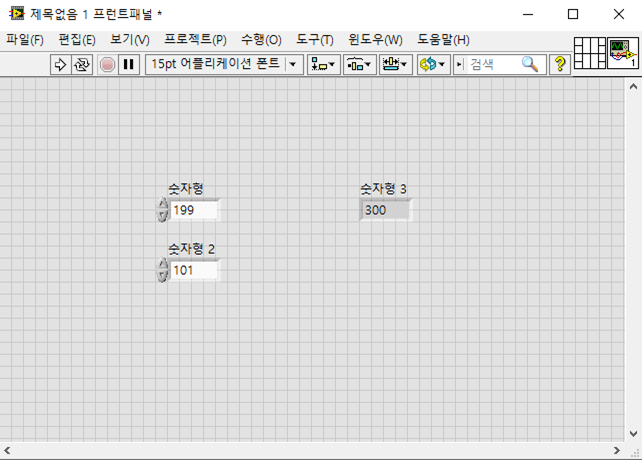642x460 pixels.
Task: Increment the 숫자형 control value
Action: [x=163, y=204]
